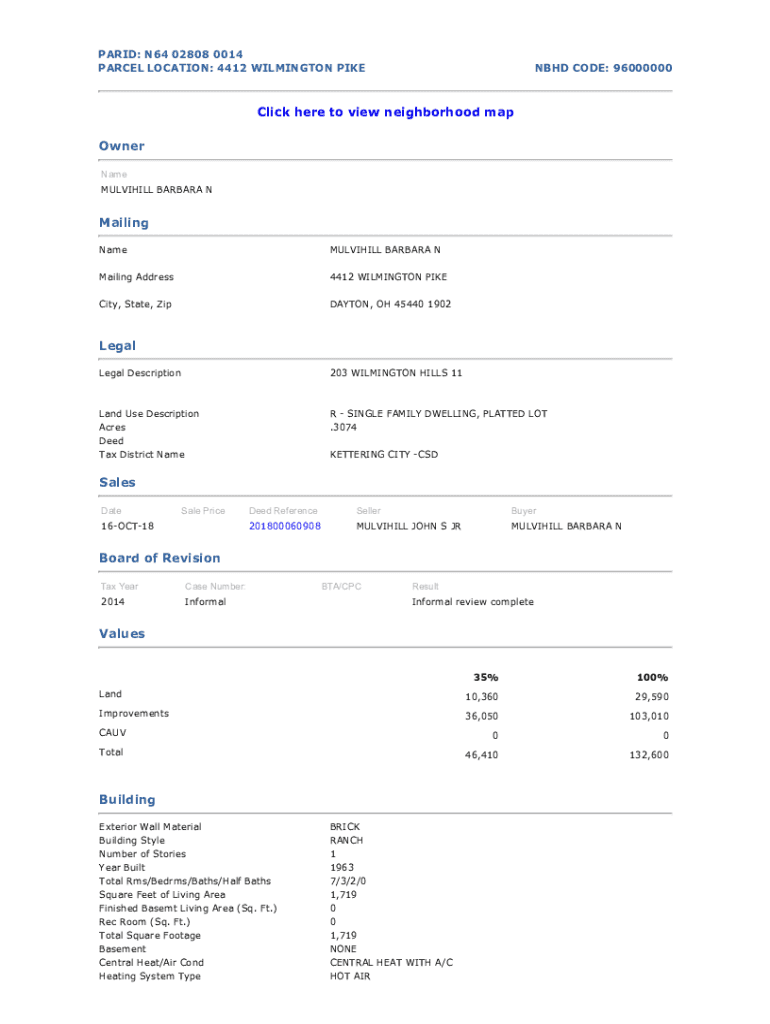Click the 'view neighborhood map' link
The width and height of the screenshot is (770, 1024).
385,112
